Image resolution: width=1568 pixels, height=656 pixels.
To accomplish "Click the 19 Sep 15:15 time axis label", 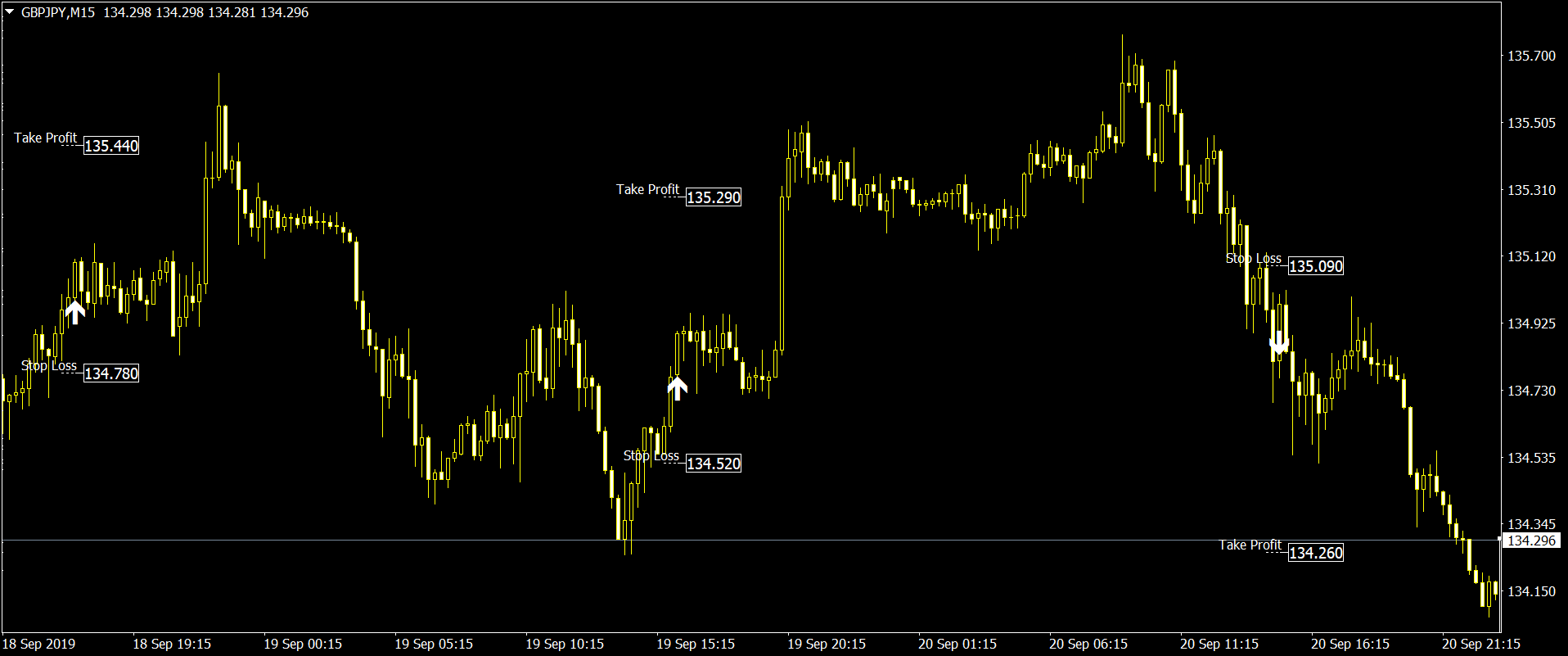I will click(x=696, y=644).
